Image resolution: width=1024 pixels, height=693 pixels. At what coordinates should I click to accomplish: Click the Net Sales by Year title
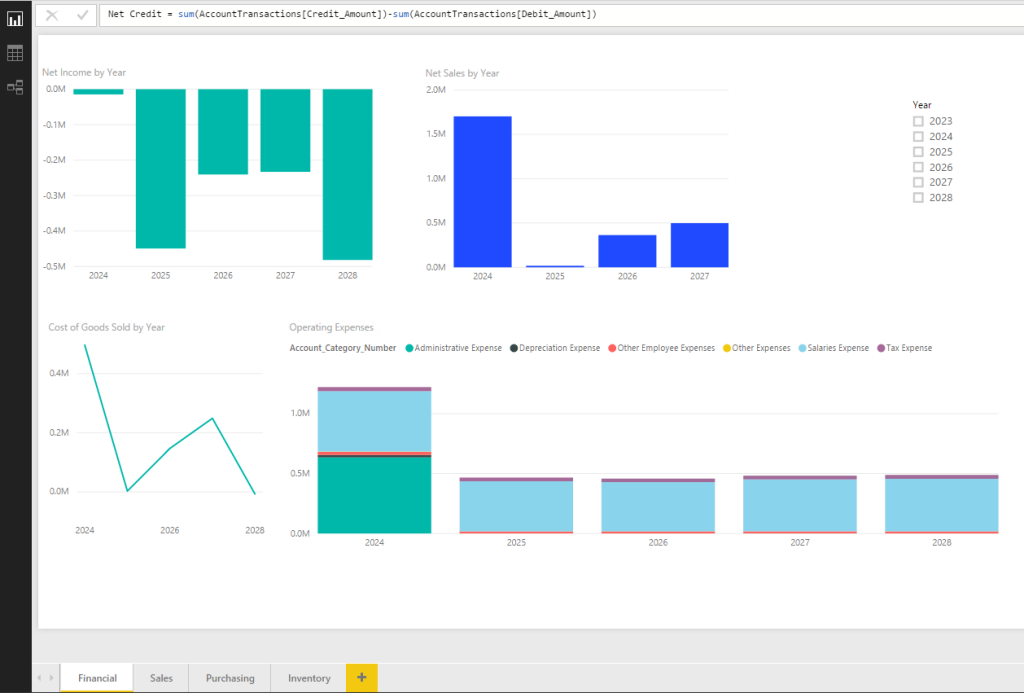coord(462,73)
